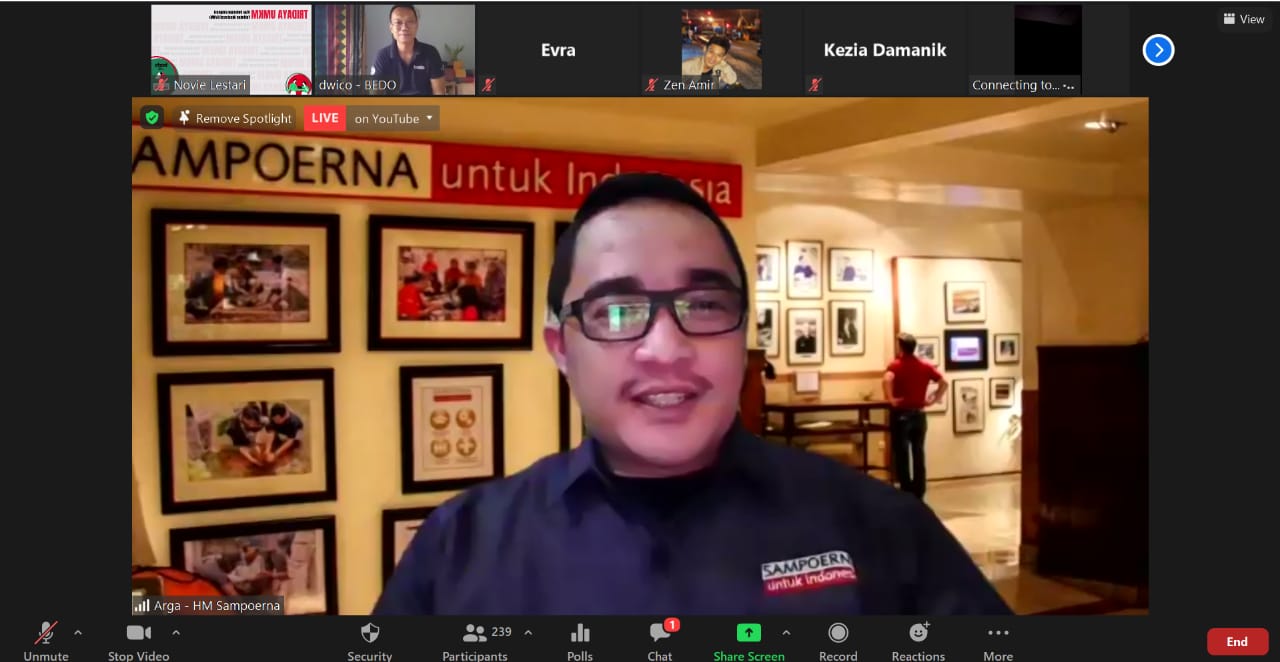
Task: Click the muted mic icon beside Zen Amir
Action: tap(652, 85)
